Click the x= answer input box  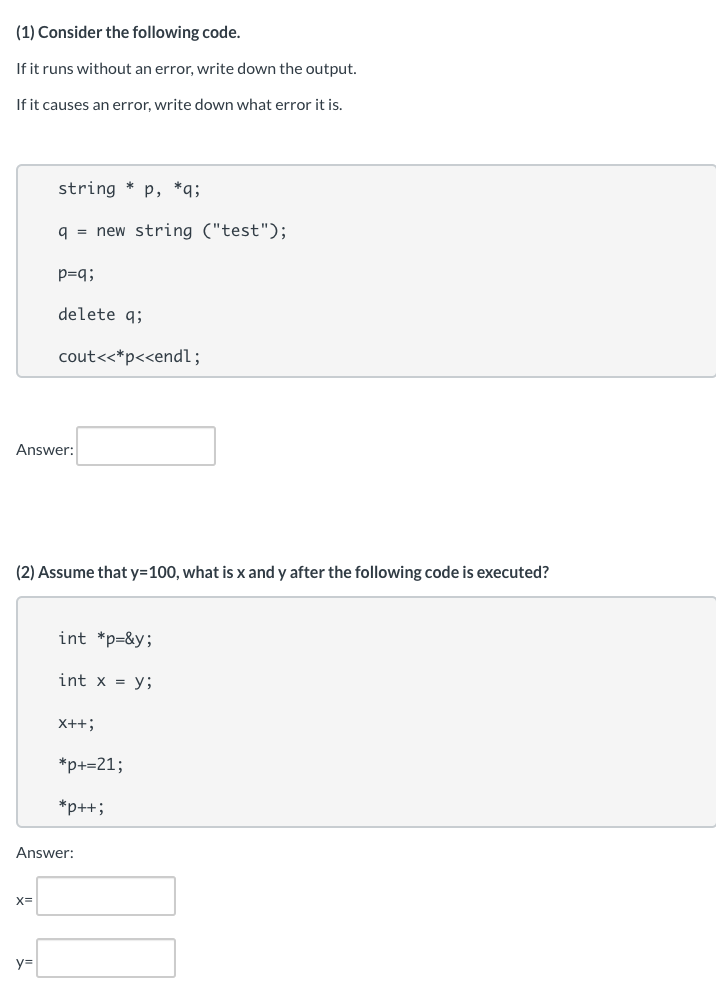(106, 896)
